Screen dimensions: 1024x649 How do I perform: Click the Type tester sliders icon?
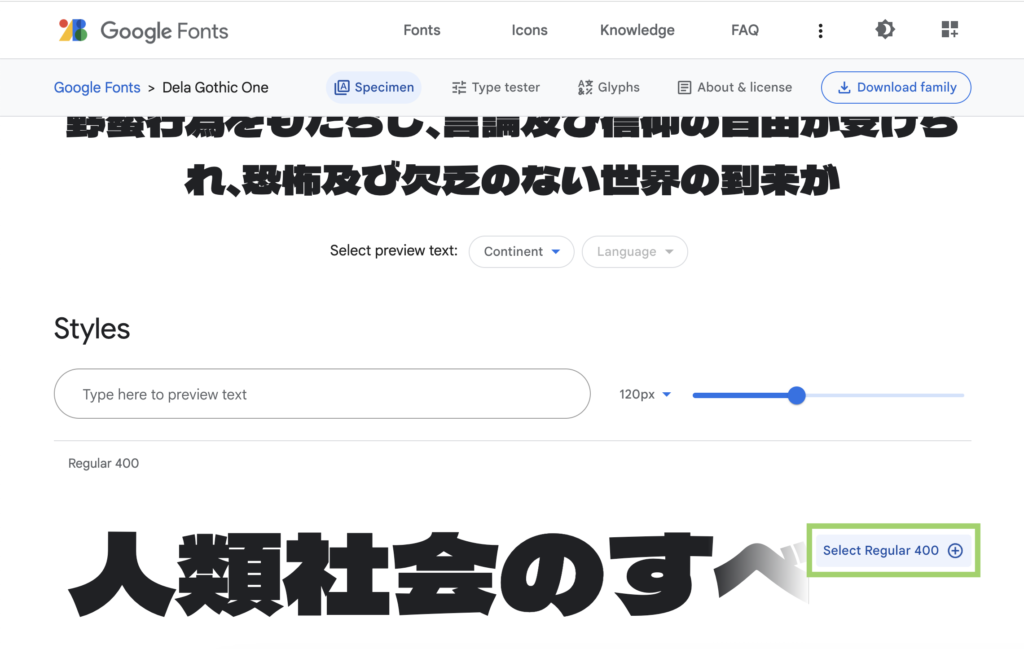coord(459,88)
